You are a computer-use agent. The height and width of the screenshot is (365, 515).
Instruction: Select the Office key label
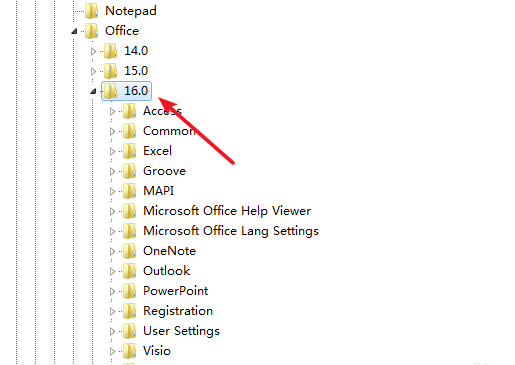(x=122, y=31)
